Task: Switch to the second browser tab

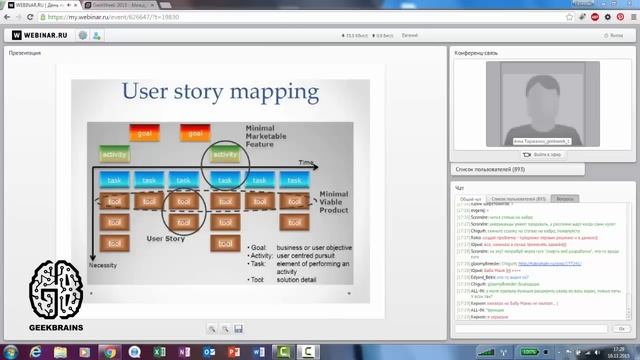Action: 120,5
